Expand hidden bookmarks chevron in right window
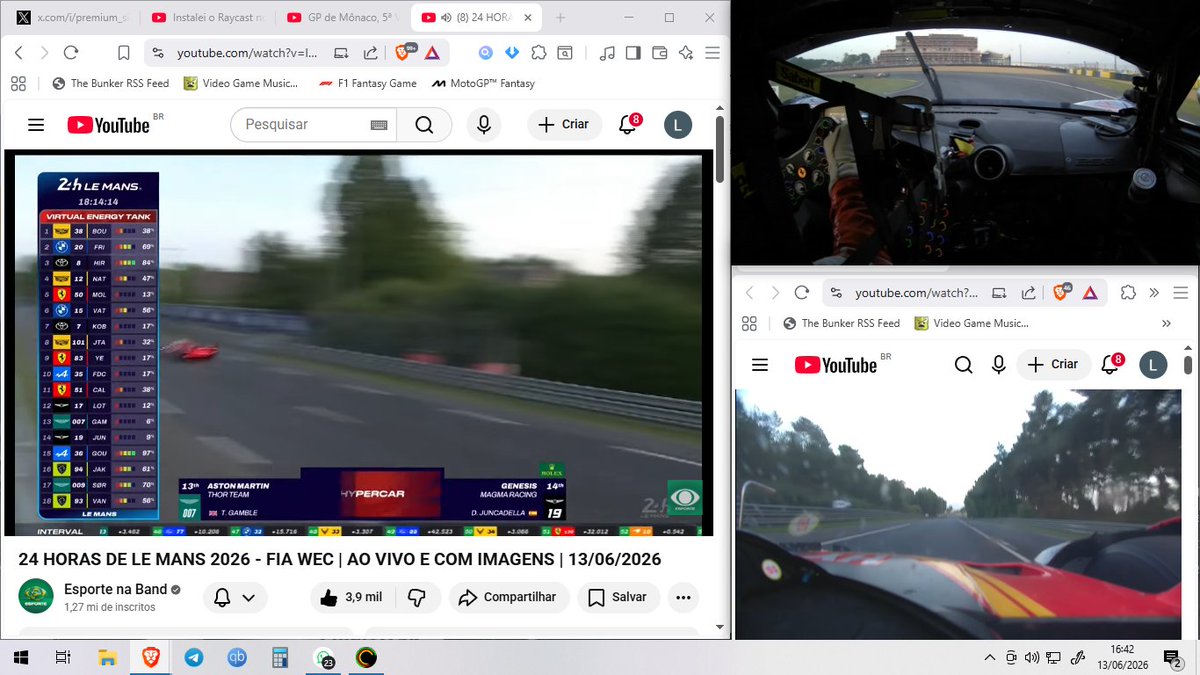The width and height of the screenshot is (1200, 675). pyautogui.click(x=1166, y=323)
